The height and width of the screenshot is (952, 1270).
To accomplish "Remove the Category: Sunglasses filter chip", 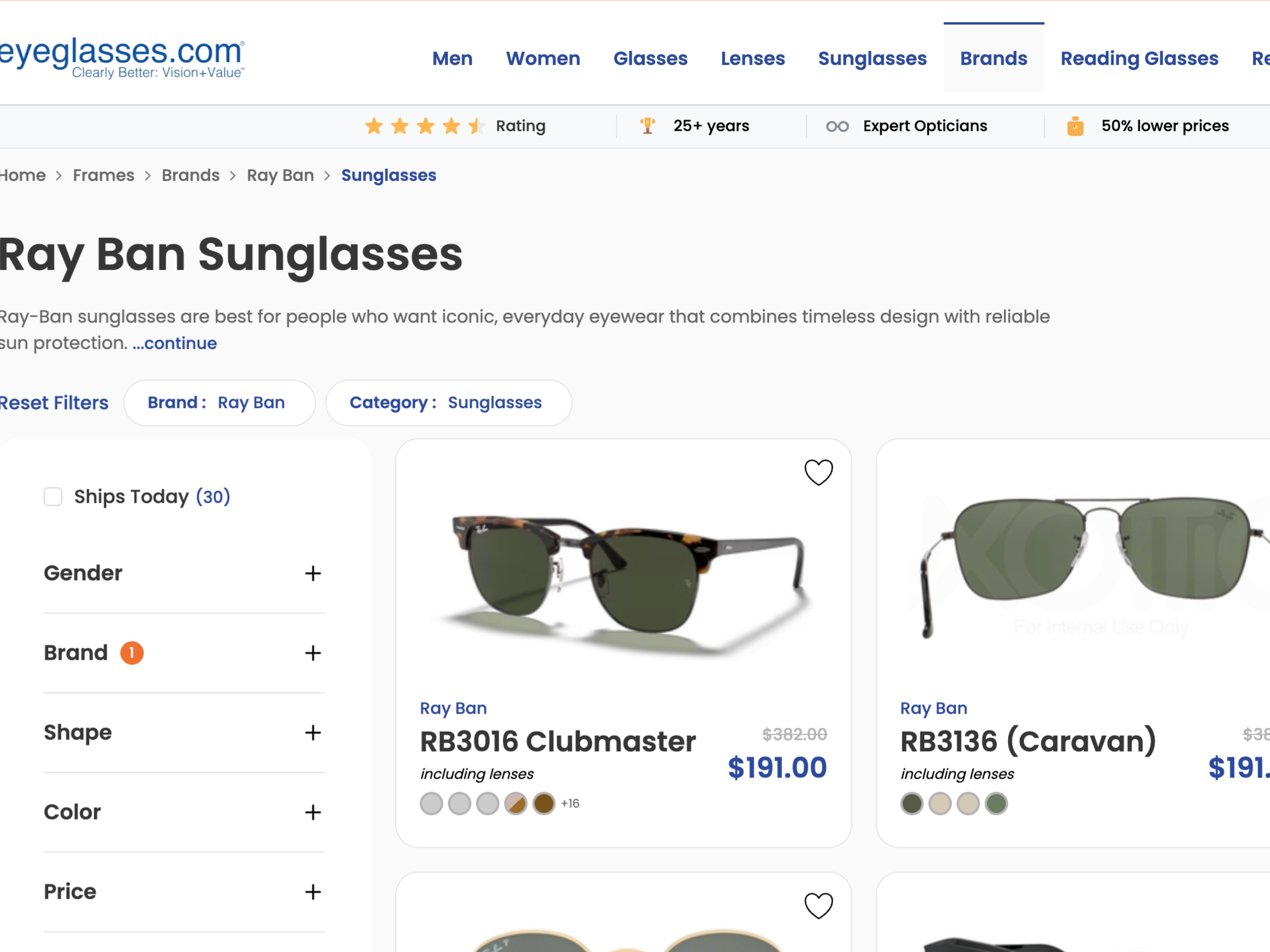I will point(449,403).
